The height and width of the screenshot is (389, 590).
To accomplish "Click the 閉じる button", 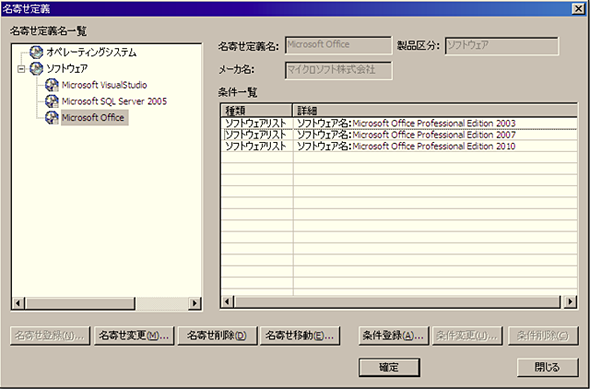I will [547, 367].
